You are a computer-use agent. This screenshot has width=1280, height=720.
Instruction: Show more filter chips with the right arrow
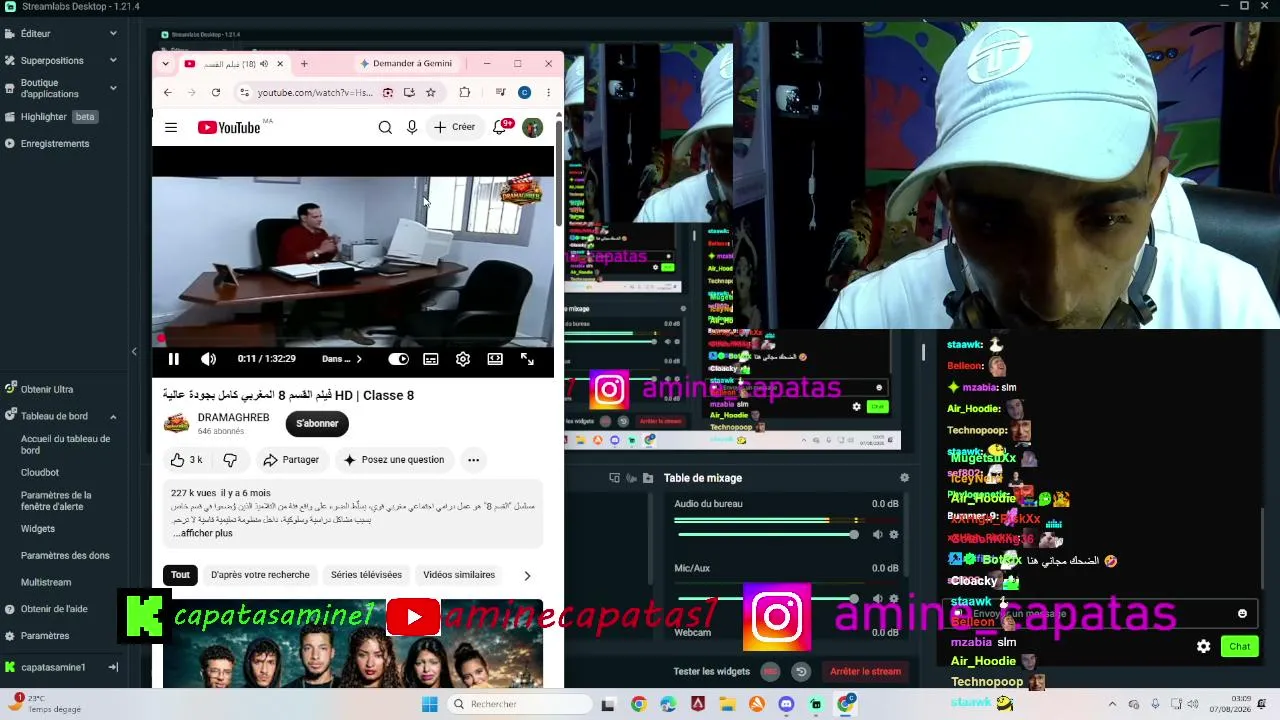click(x=527, y=575)
